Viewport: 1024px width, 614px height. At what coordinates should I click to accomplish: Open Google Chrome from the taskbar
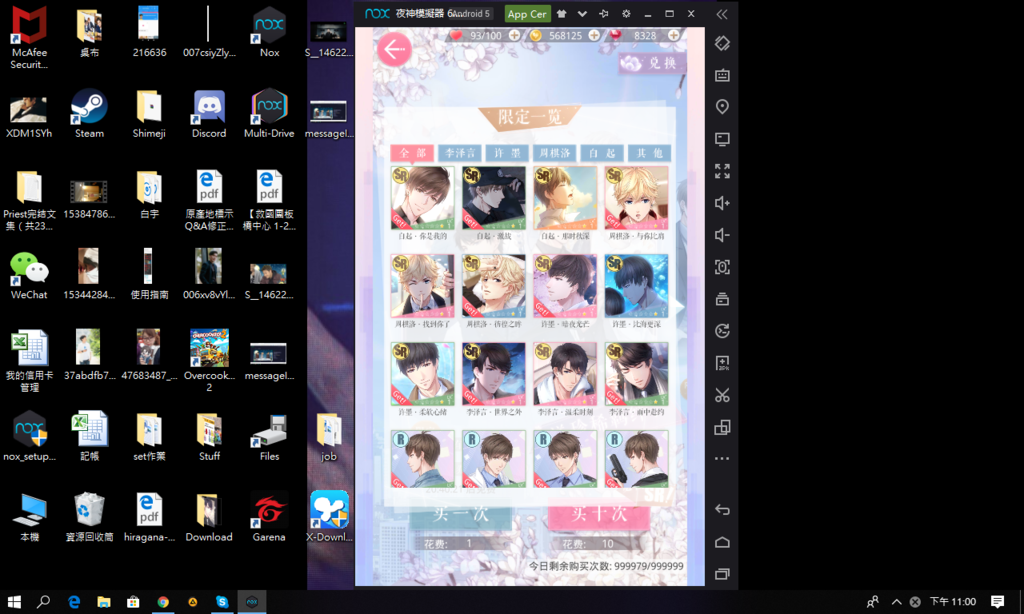click(x=163, y=602)
